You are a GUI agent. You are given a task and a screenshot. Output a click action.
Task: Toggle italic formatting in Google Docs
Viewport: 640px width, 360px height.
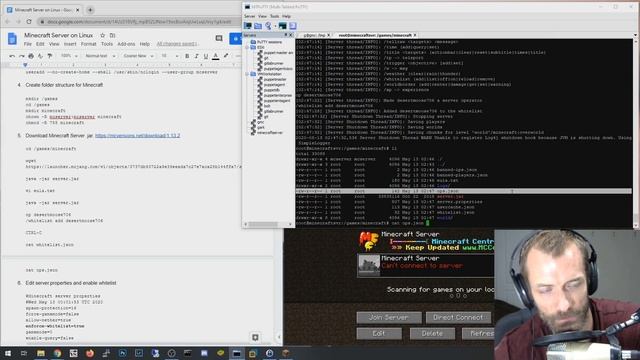click(x=196, y=56)
